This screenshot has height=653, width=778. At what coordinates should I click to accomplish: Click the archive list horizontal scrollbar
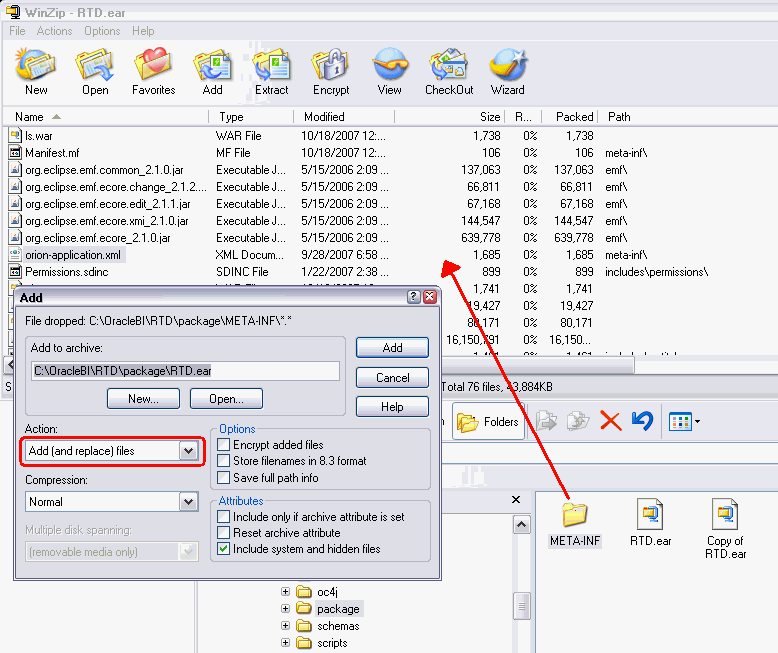coord(536,365)
